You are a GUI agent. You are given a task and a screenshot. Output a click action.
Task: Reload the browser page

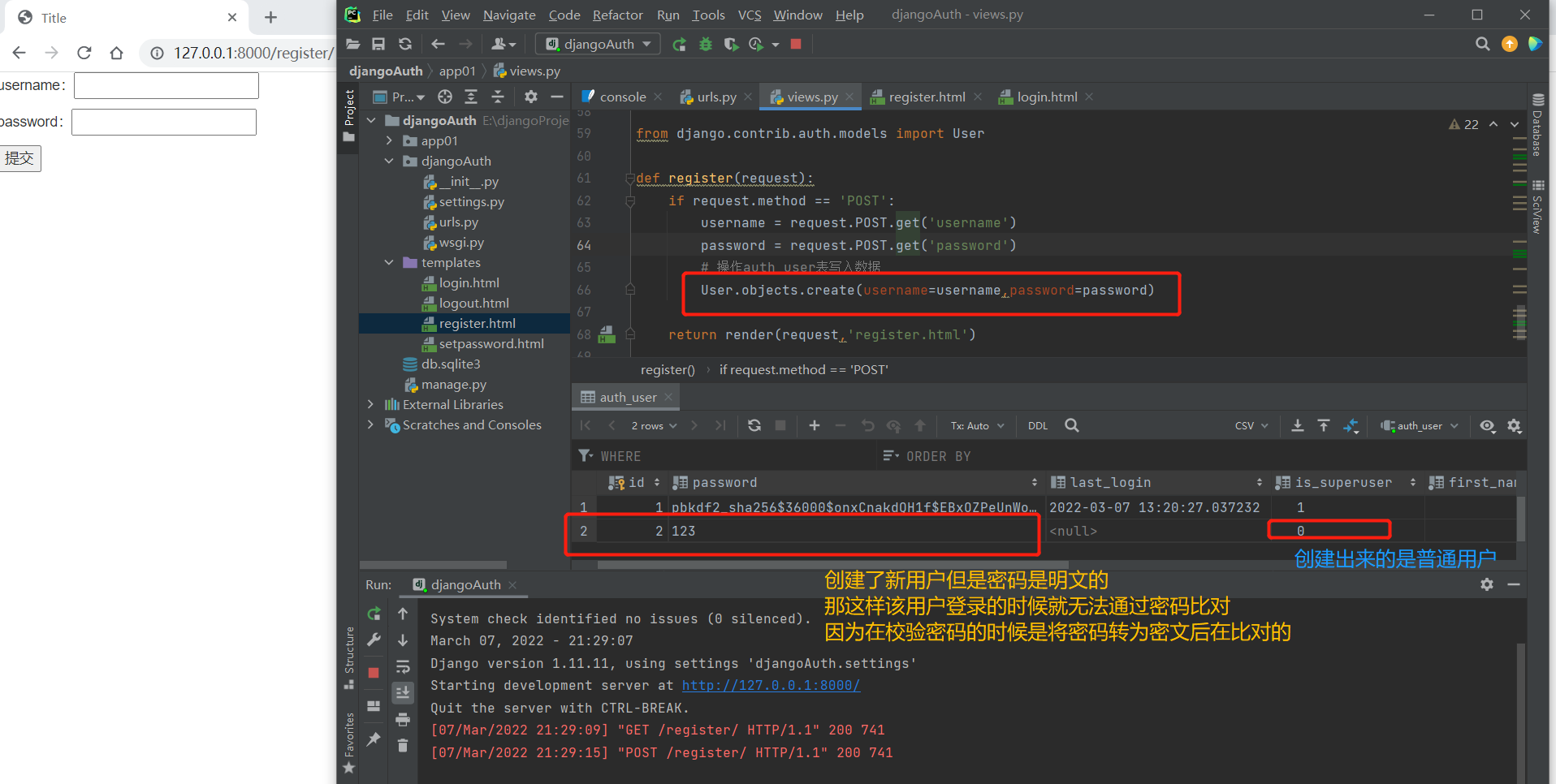(84, 53)
